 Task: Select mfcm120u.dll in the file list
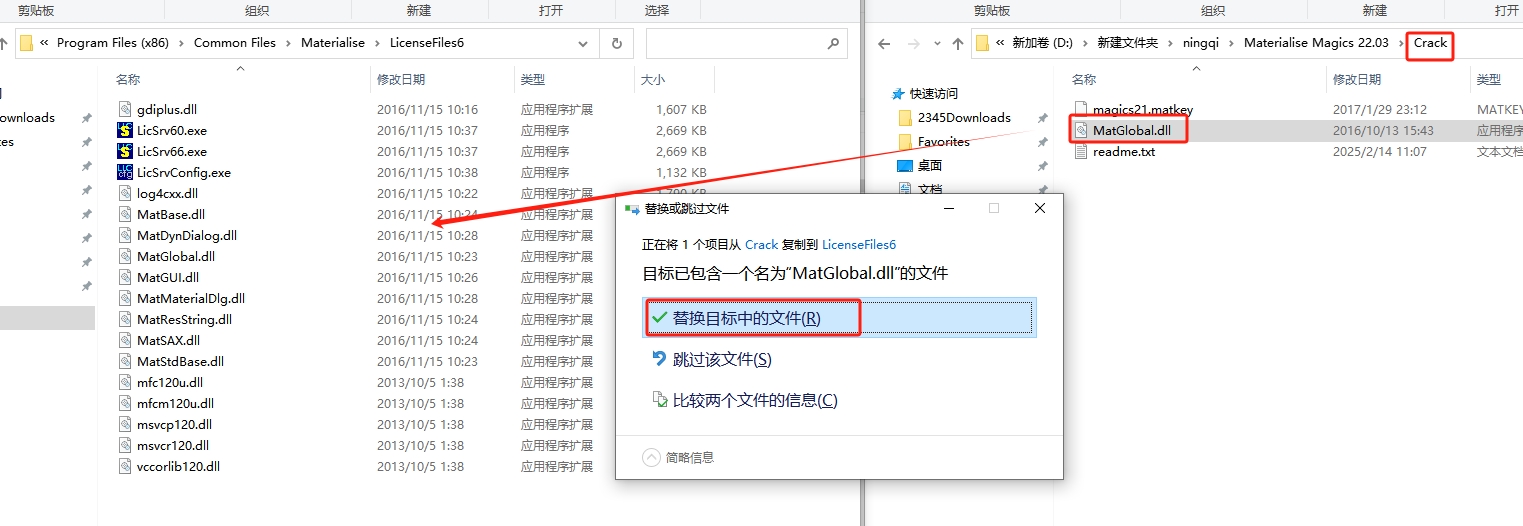[175, 403]
